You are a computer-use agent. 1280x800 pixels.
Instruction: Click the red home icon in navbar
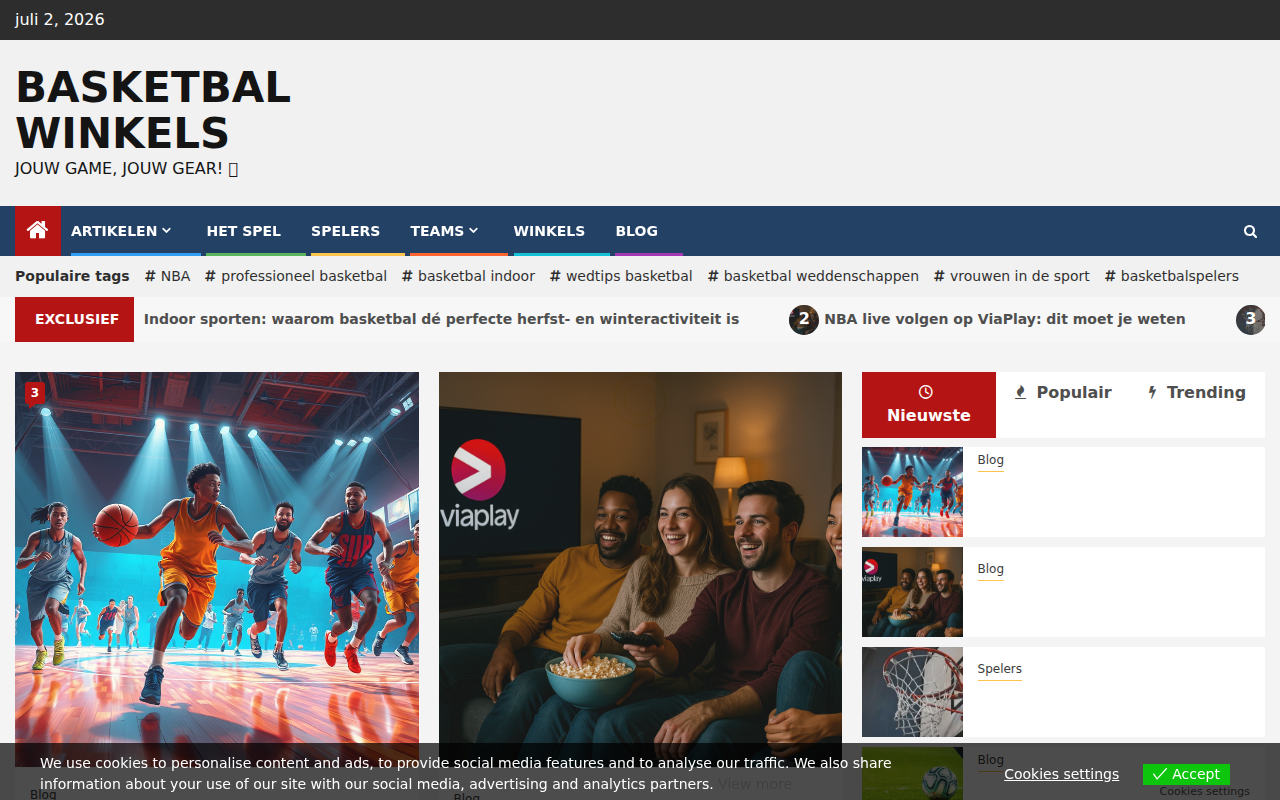pos(38,231)
